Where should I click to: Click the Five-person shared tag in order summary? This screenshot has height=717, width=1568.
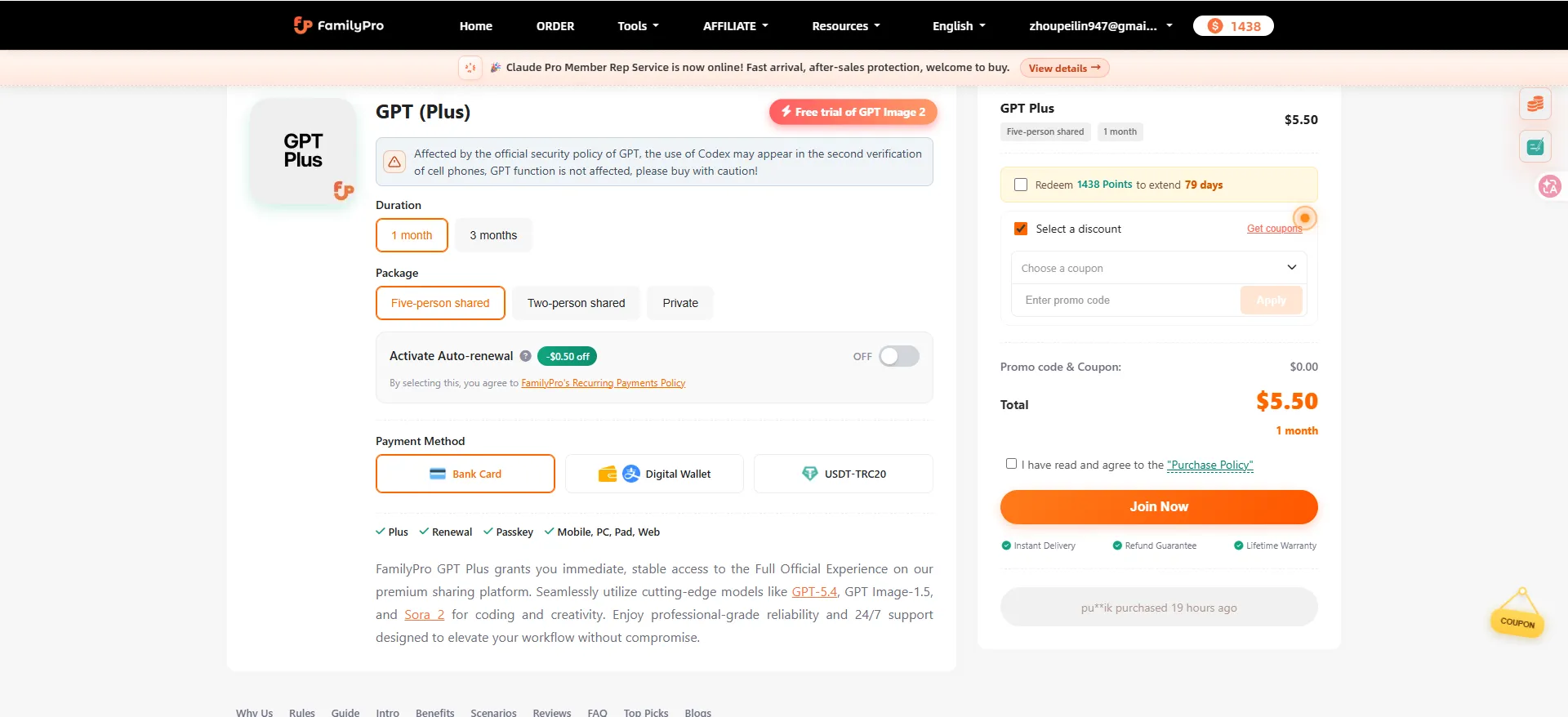[x=1045, y=131]
